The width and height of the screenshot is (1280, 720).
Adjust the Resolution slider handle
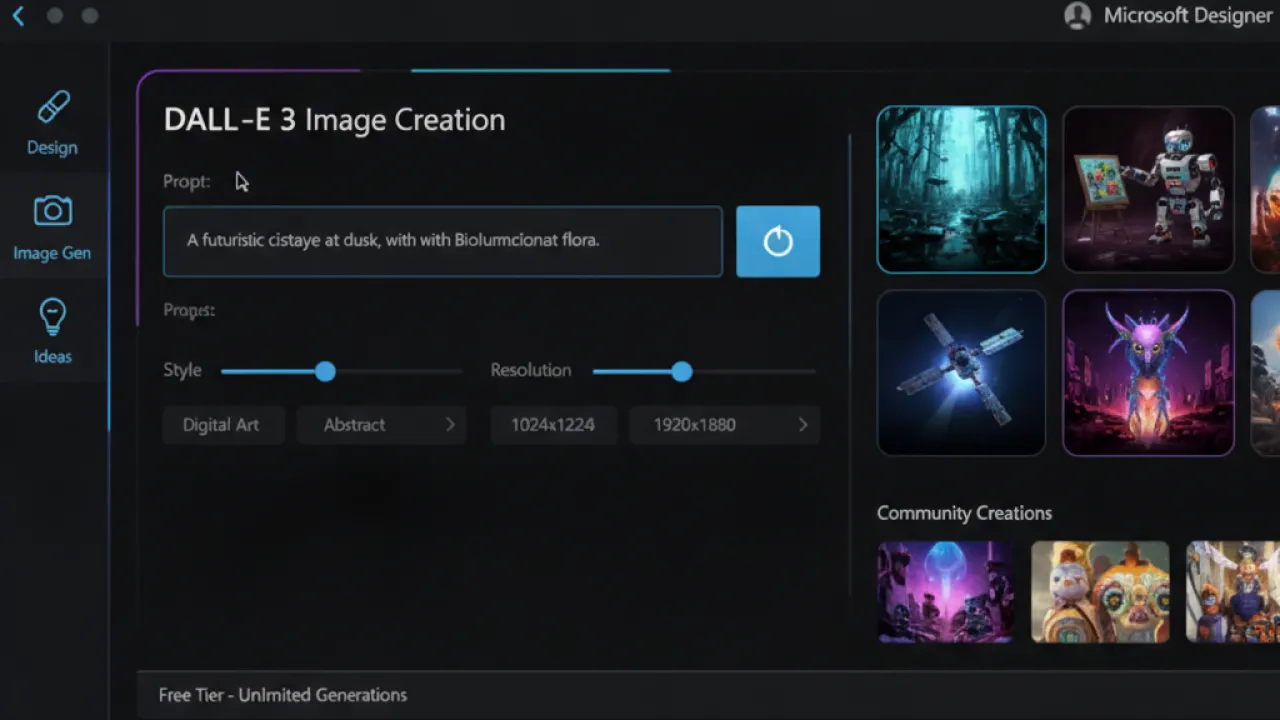682,372
